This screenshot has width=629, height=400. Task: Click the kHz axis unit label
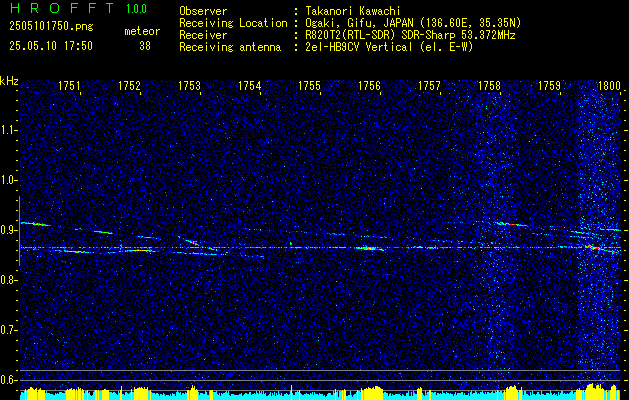9,81
